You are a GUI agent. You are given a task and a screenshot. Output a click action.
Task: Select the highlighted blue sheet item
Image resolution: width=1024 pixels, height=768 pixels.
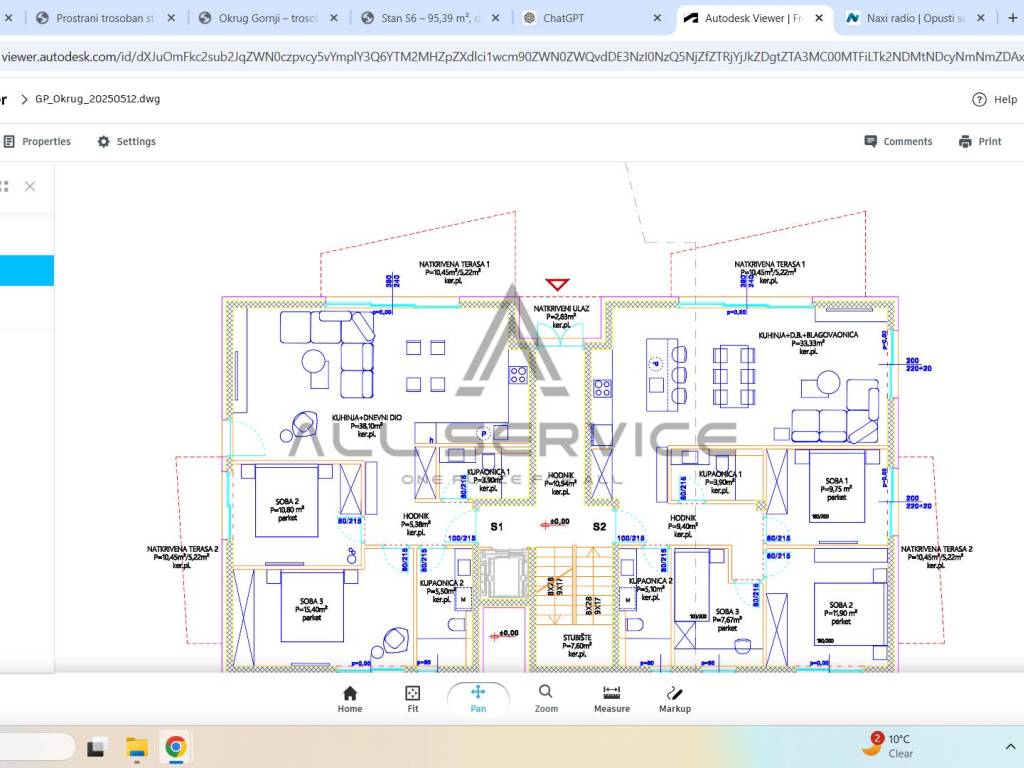pos(27,271)
